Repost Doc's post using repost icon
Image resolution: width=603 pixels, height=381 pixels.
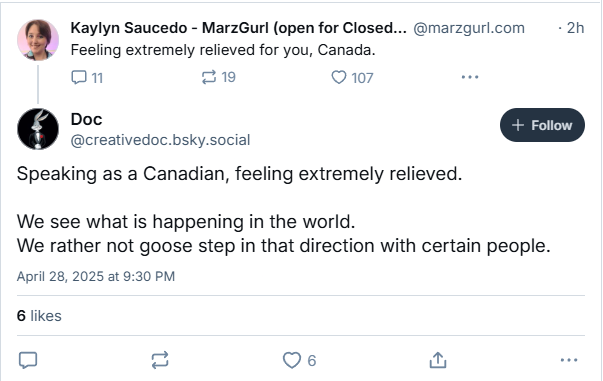tap(160, 360)
